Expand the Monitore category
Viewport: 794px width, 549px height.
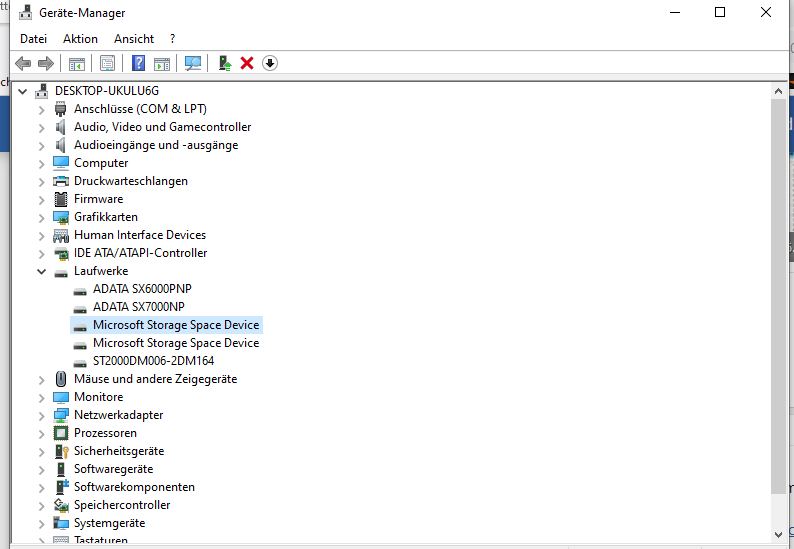click(42, 398)
